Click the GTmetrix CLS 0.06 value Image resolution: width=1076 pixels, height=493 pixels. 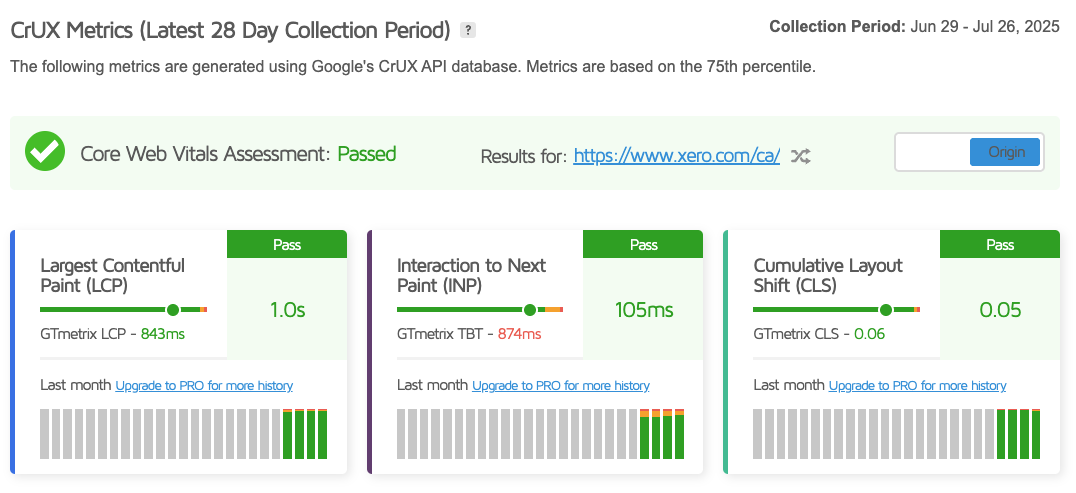click(x=868, y=334)
